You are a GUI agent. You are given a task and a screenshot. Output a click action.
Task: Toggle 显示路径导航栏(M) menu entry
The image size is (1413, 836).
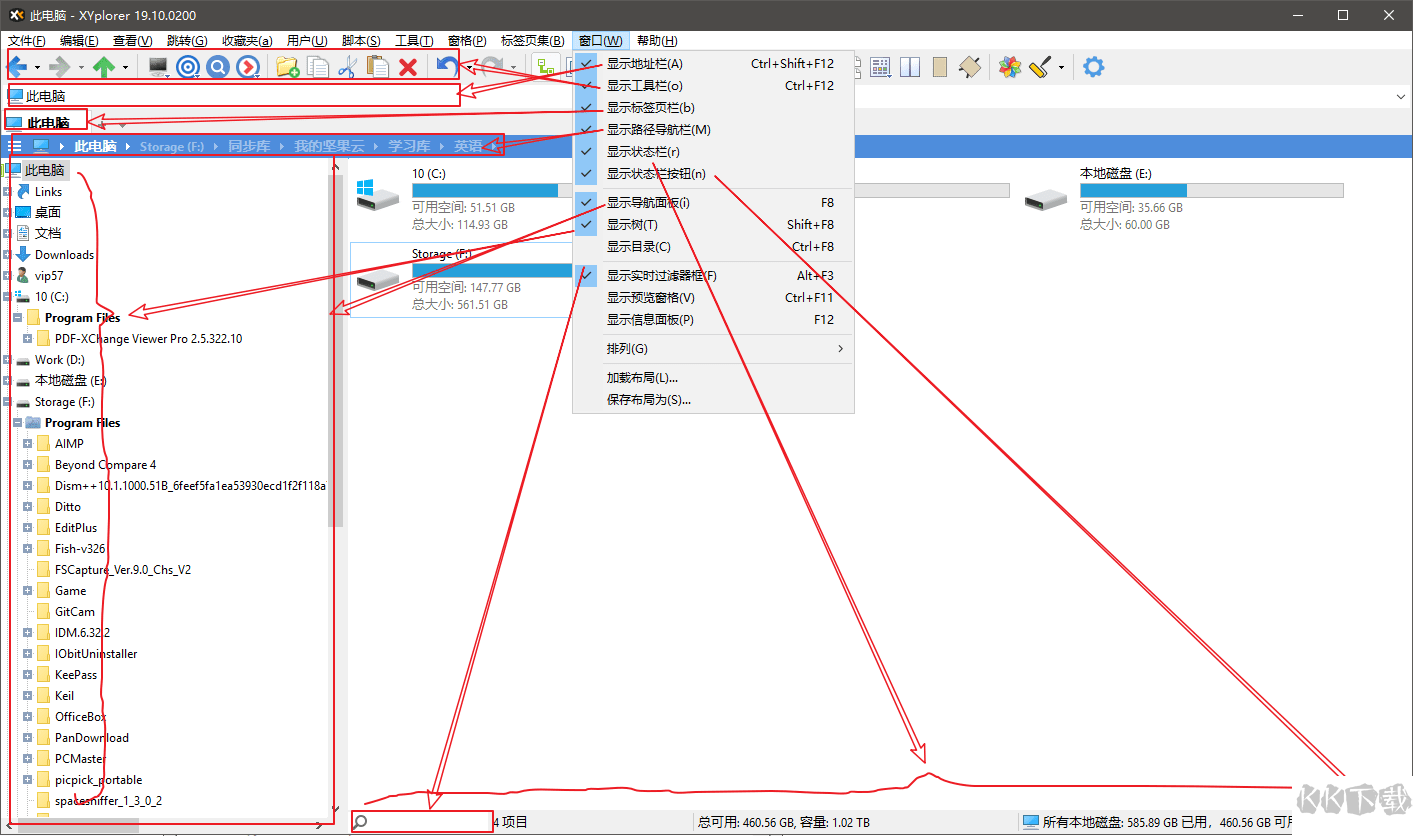[x=713, y=130]
